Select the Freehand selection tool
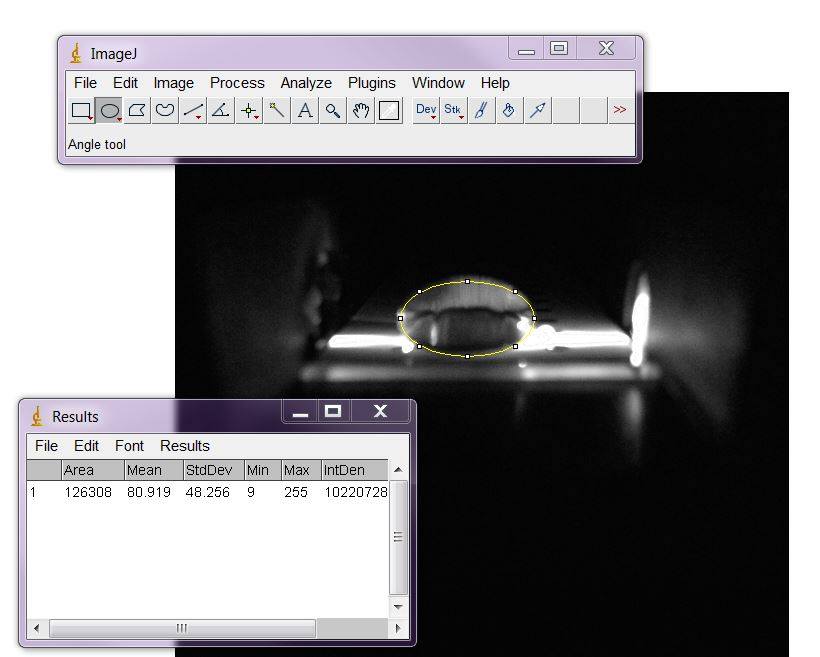Viewport: 820px width, 657px height. pyautogui.click(x=165, y=110)
